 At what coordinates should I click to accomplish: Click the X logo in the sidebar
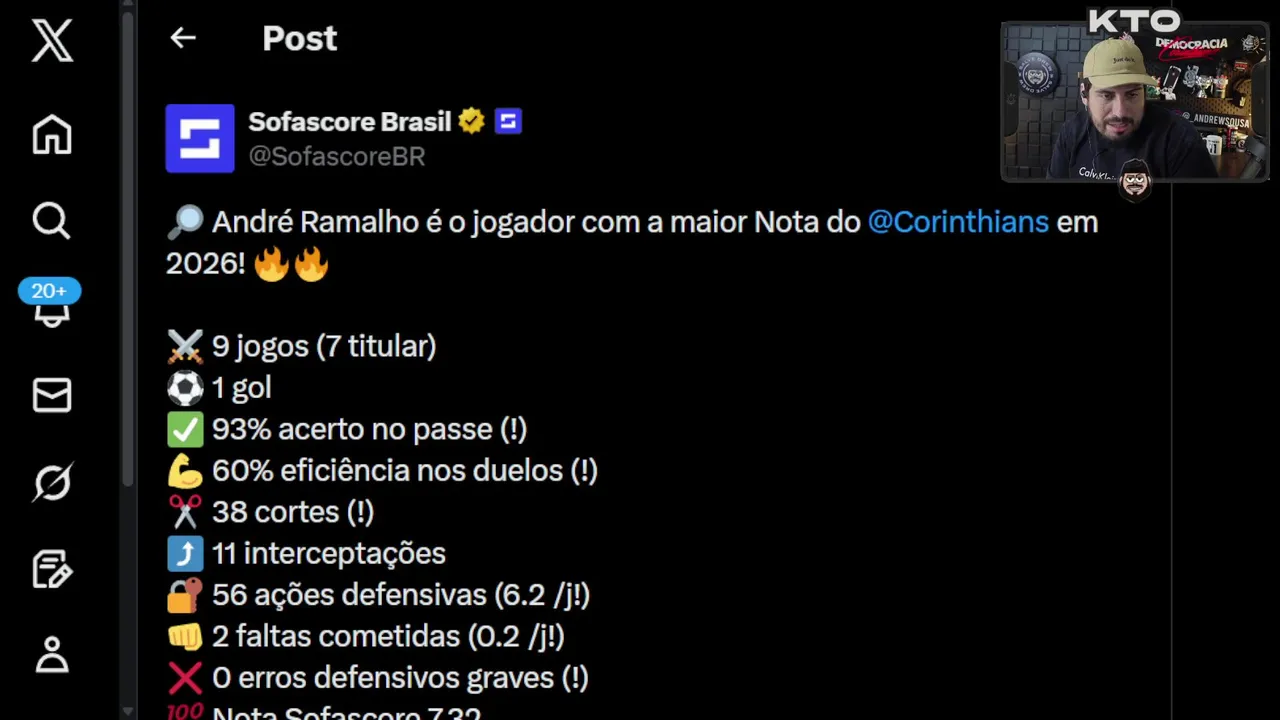[52, 42]
